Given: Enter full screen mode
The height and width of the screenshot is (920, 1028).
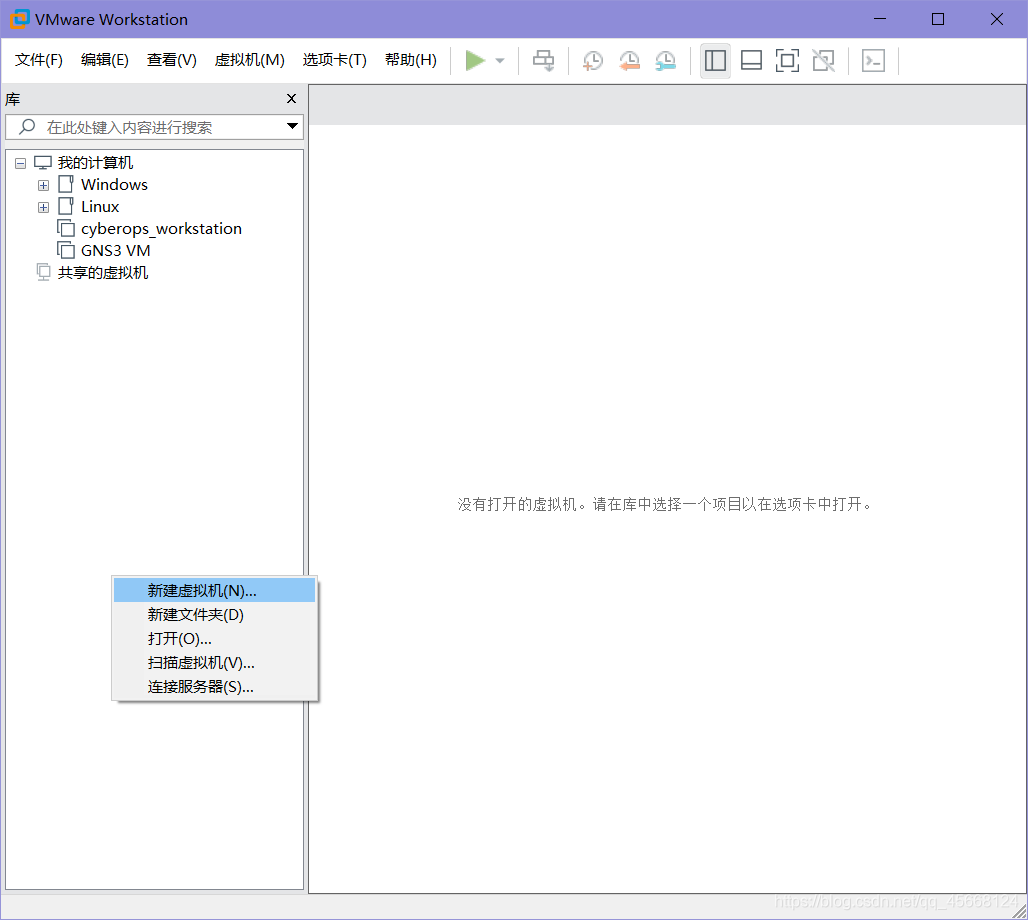Looking at the screenshot, I should click(x=787, y=60).
